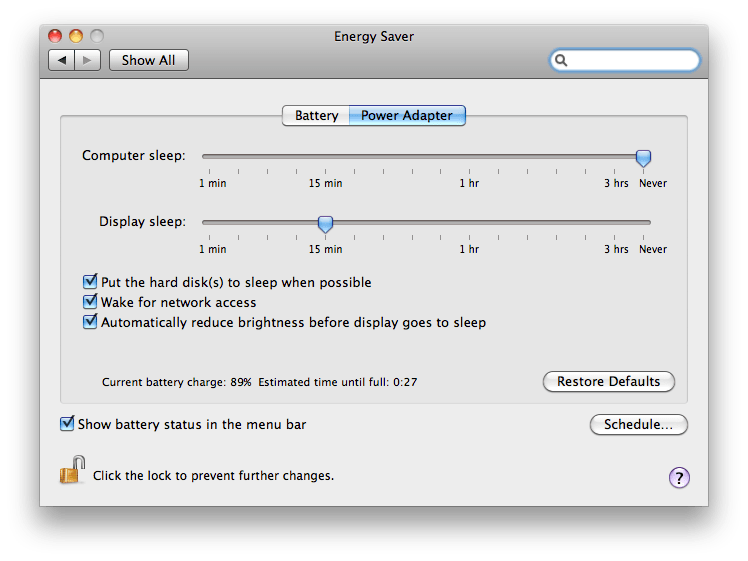Minimize the Energy Saver window
The width and height of the screenshot is (748, 561).
tap(76, 36)
